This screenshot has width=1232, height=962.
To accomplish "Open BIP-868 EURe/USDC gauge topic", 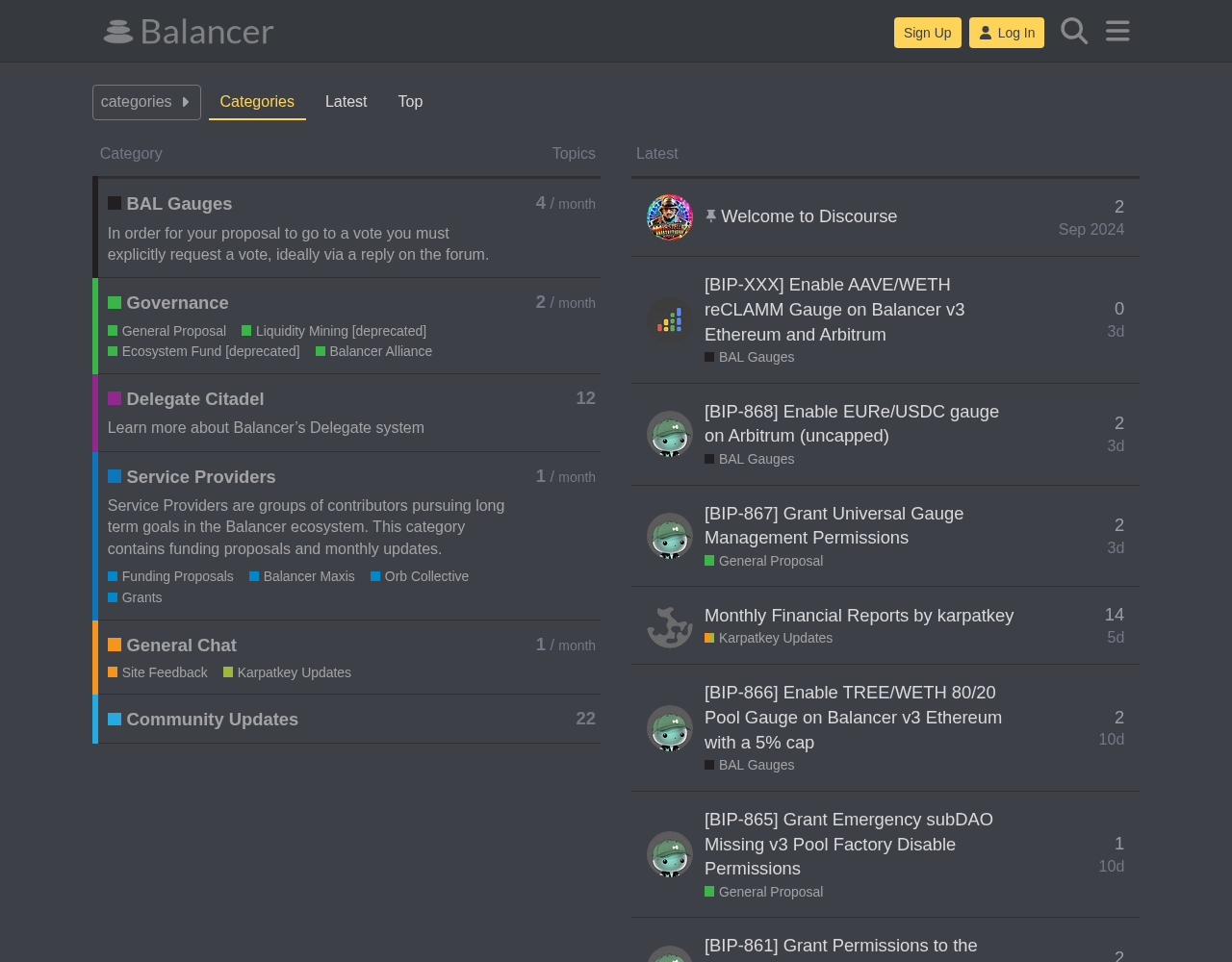I will click(852, 423).
